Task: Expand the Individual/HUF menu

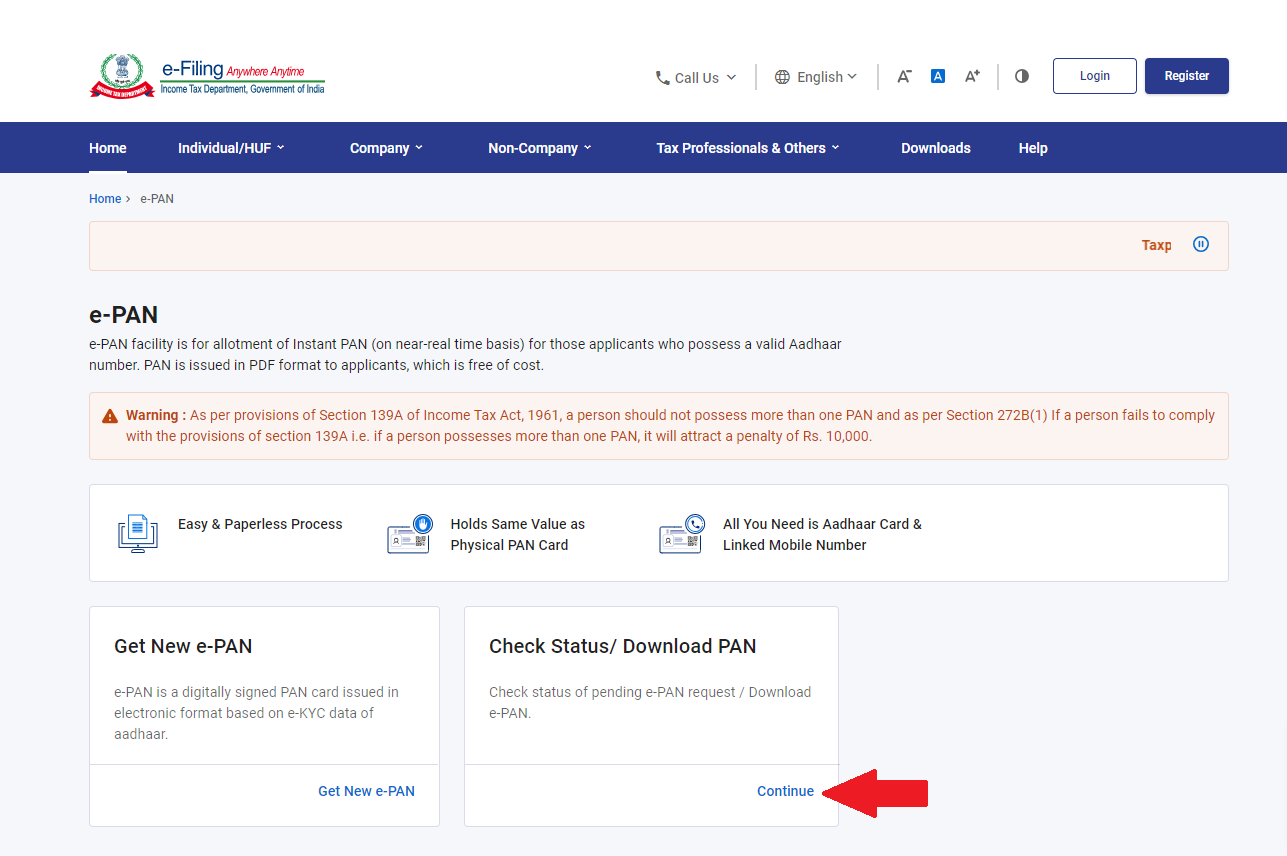Action: tap(230, 147)
